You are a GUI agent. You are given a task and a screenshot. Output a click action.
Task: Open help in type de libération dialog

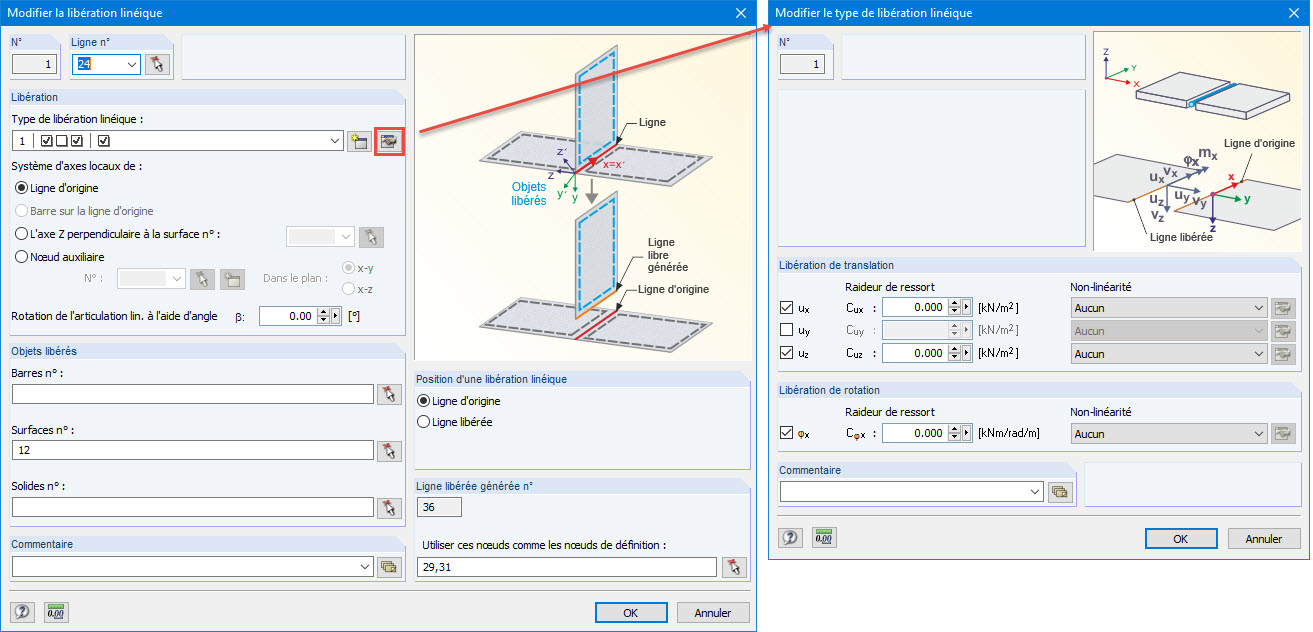pyautogui.click(x=790, y=538)
